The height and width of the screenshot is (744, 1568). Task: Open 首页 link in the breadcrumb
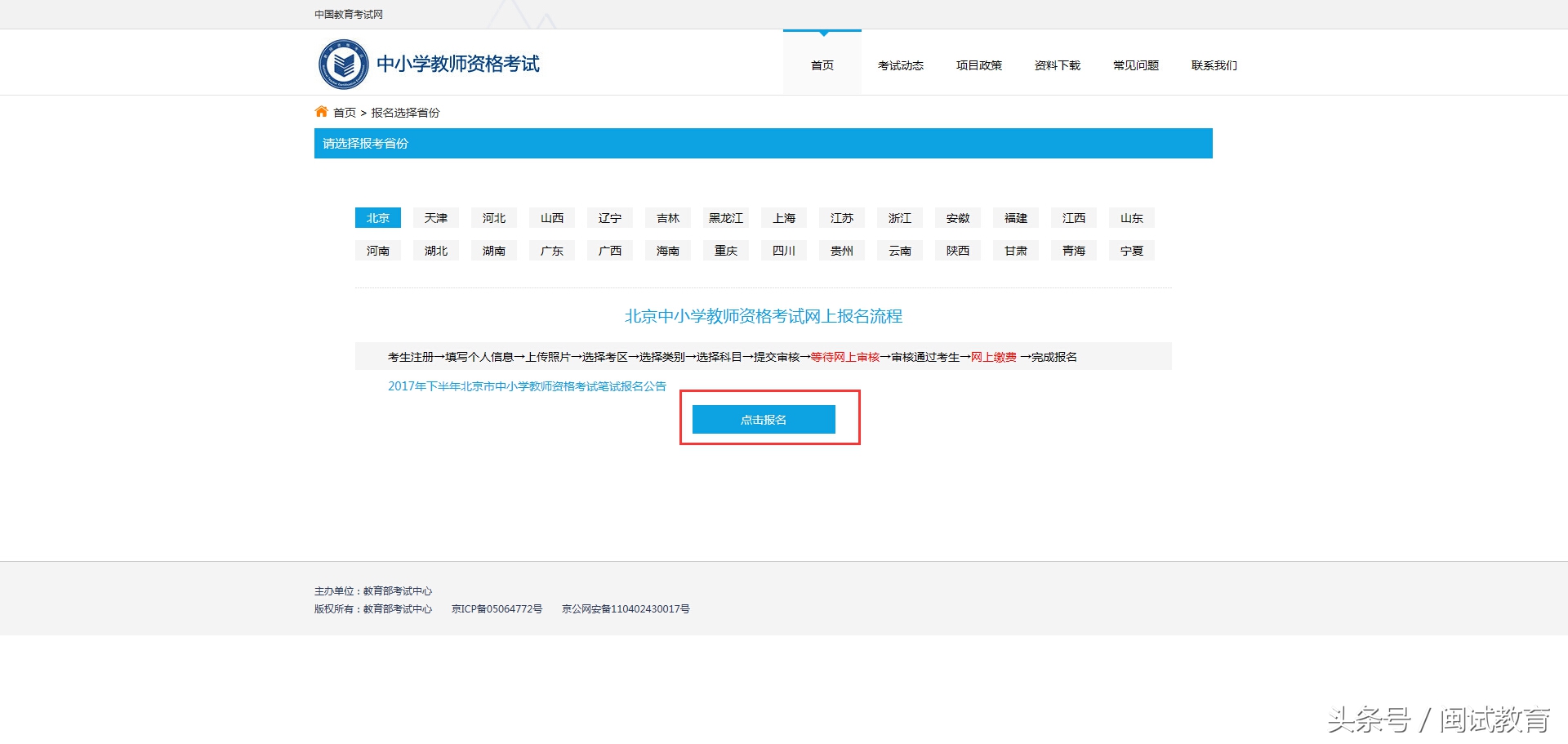pos(344,112)
